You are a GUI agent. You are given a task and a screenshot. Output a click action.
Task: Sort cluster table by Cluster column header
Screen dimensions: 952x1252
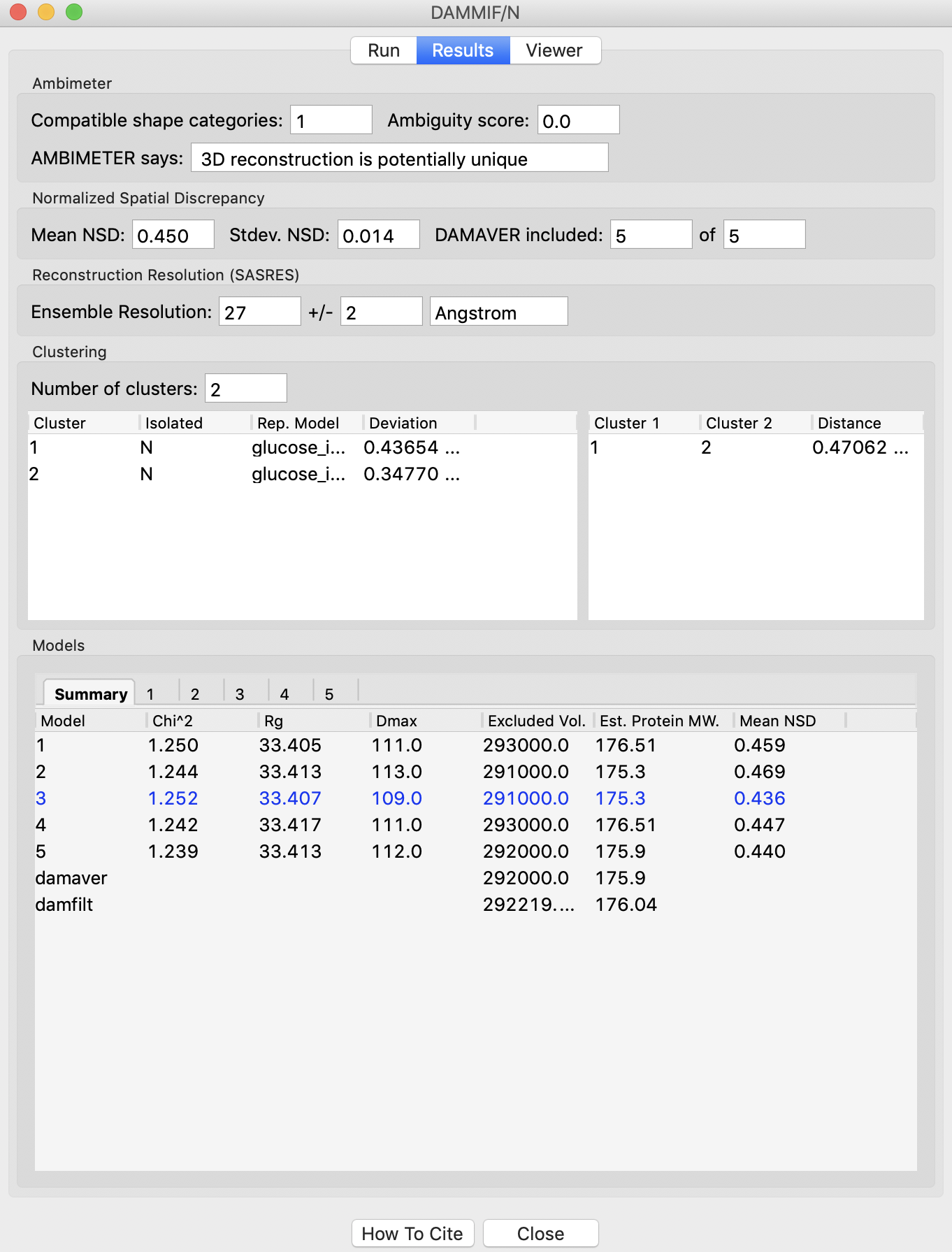(x=84, y=423)
